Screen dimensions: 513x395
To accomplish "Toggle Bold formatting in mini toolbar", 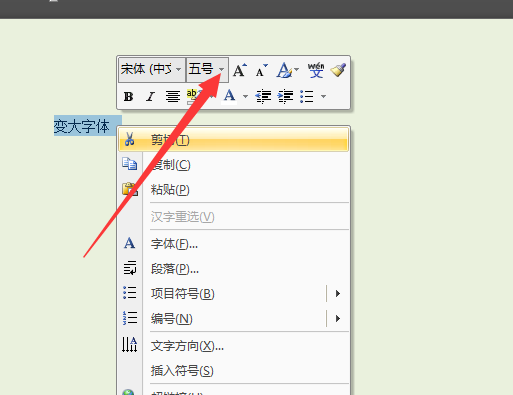I will click(x=129, y=97).
